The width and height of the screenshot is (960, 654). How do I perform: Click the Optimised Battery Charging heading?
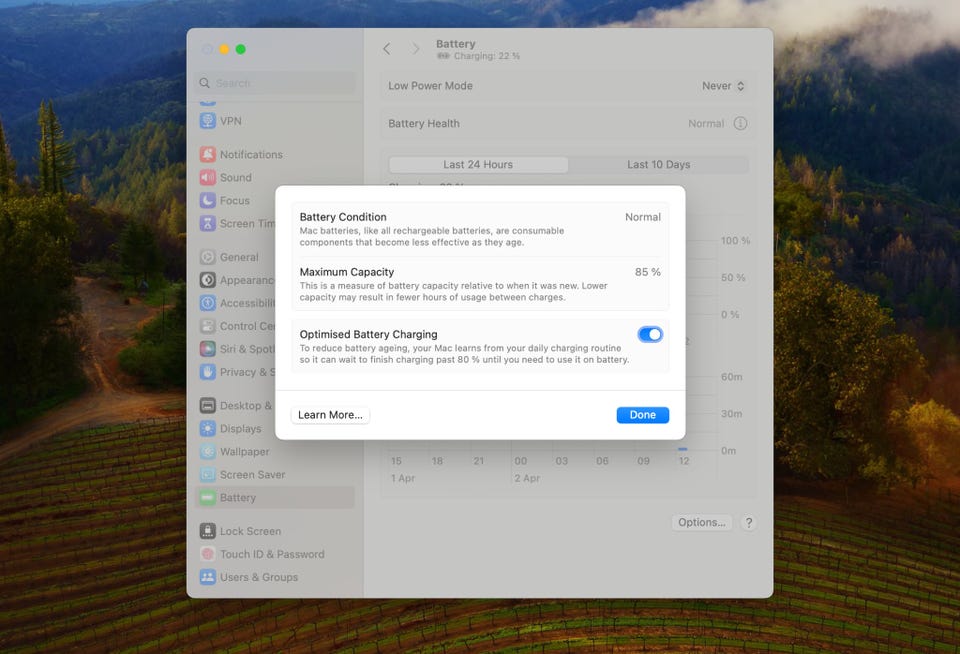[369, 334]
